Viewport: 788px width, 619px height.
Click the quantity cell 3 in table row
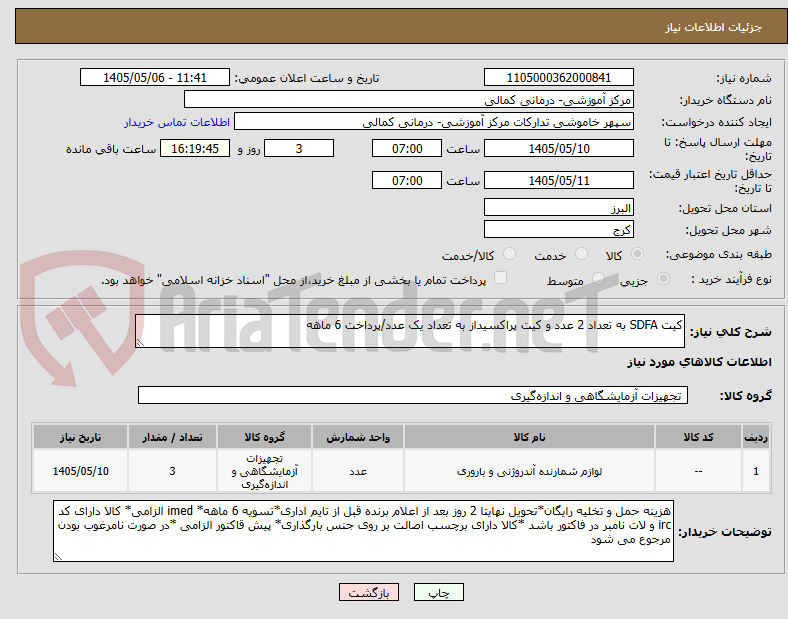(172, 471)
